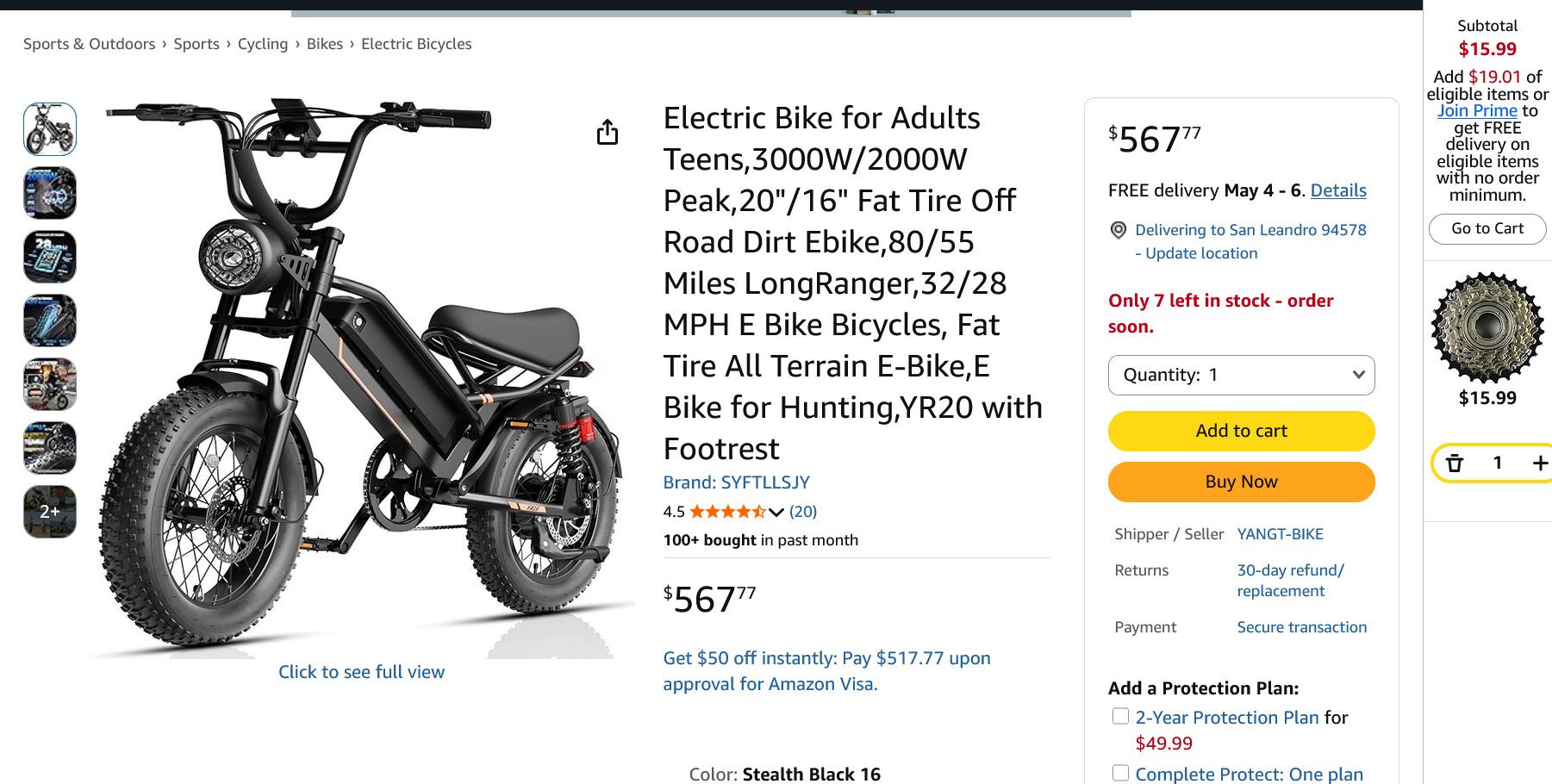Click the Buy Now button

pyautogui.click(x=1241, y=482)
